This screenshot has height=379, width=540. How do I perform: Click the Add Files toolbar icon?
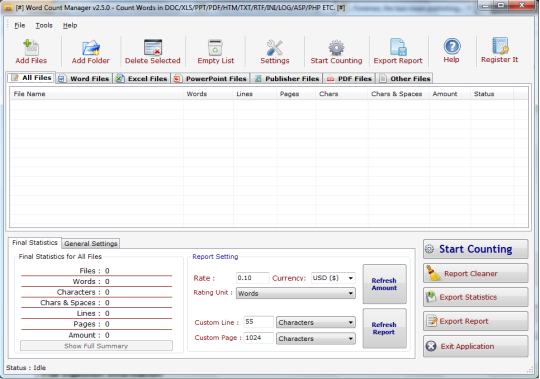[x=31, y=48]
